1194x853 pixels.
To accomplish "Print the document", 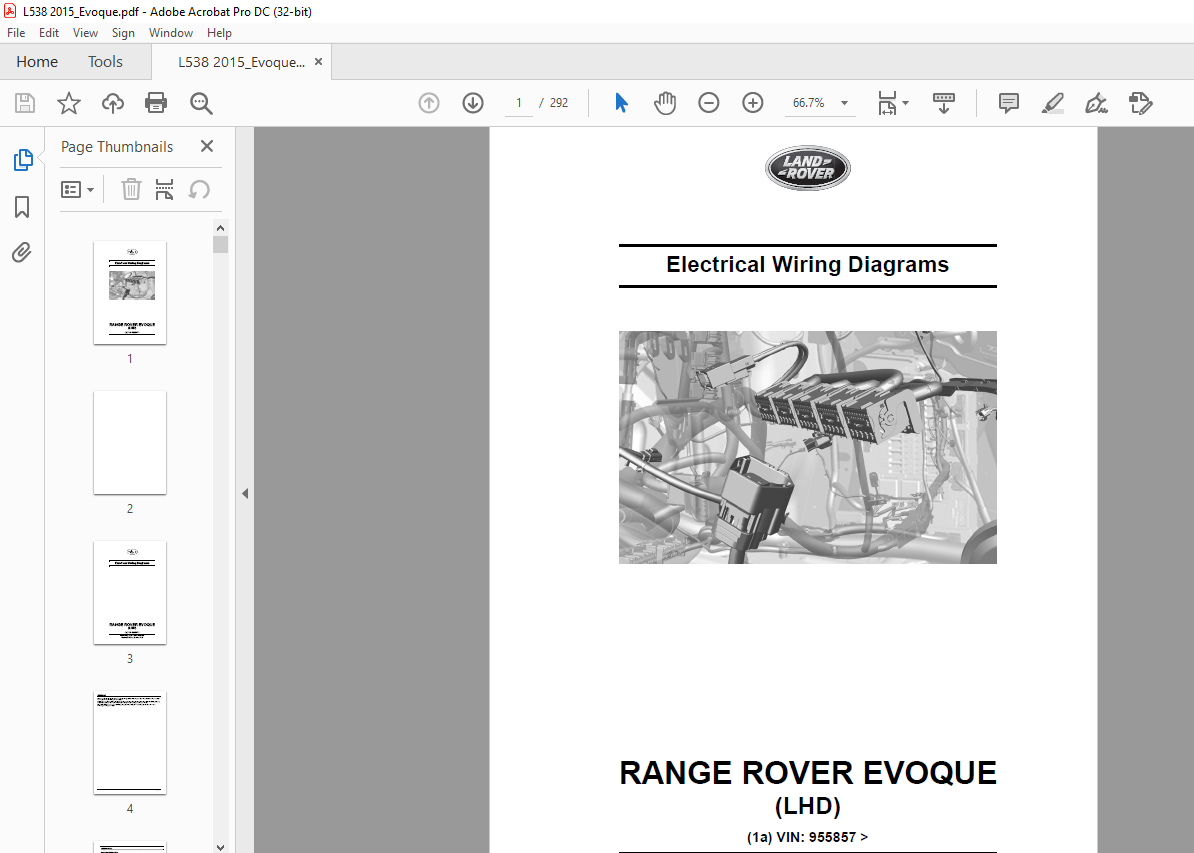I will [156, 103].
